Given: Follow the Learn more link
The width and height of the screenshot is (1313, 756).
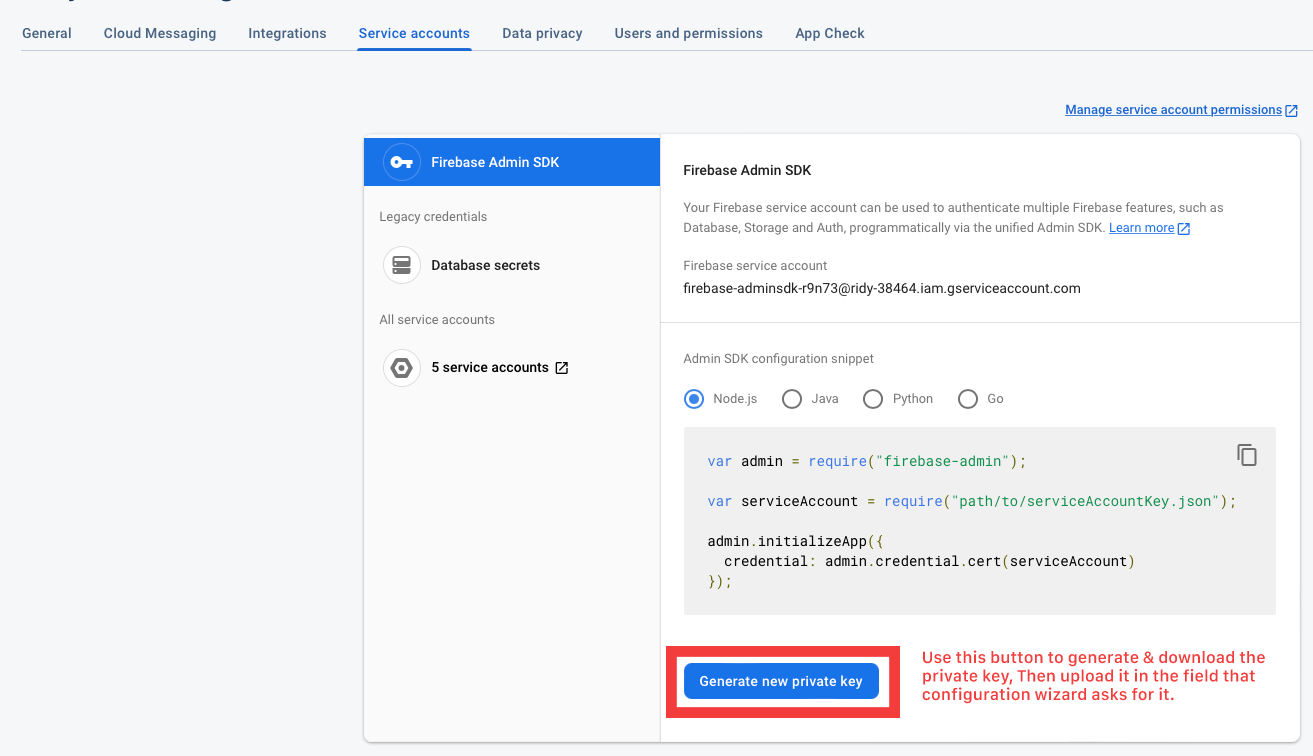Looking at the screenshot, I should click(x=1141, y=228).
